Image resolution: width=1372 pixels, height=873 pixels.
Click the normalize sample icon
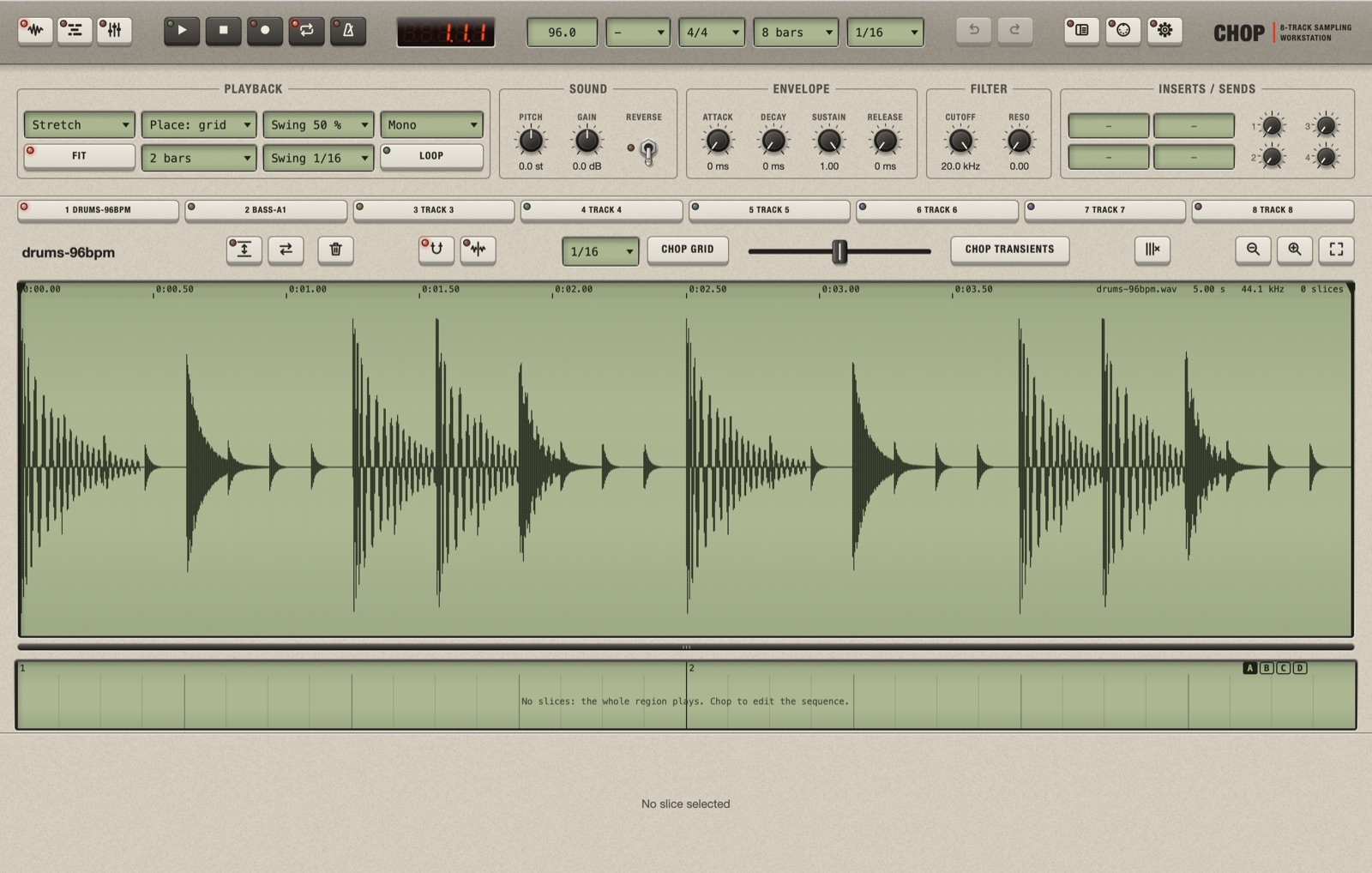(x=244, y=250)
